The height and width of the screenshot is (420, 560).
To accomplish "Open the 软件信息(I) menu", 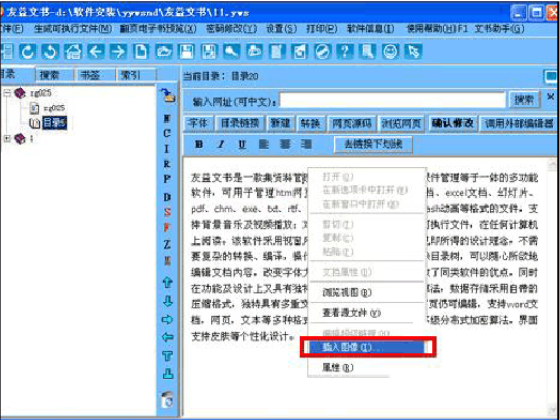I will (371, 29).
